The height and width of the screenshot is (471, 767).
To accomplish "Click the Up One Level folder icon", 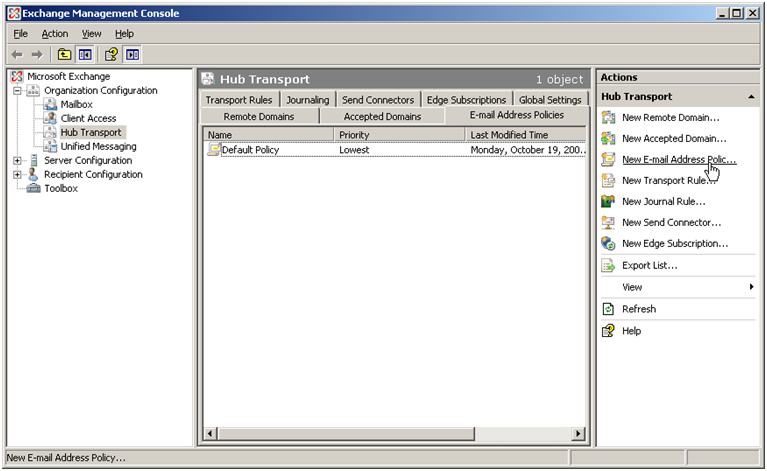I will 64,54.
